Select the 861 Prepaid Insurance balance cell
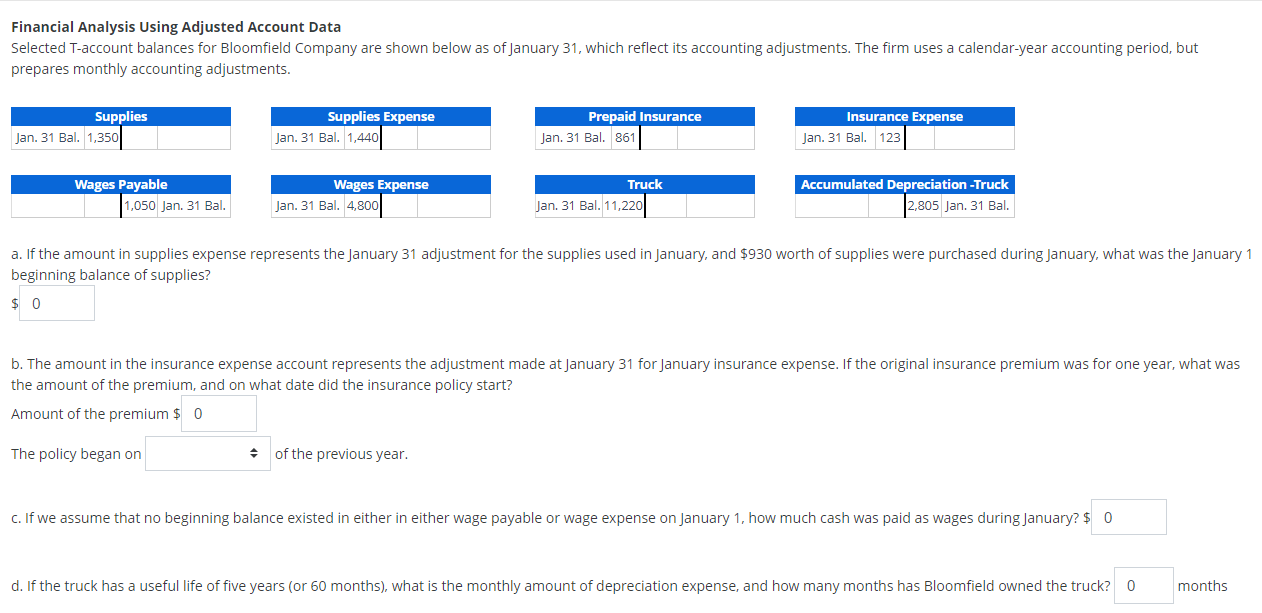The width and height of the screenshot is (1262, 613). pyautogui.click(x=625, y=137)
